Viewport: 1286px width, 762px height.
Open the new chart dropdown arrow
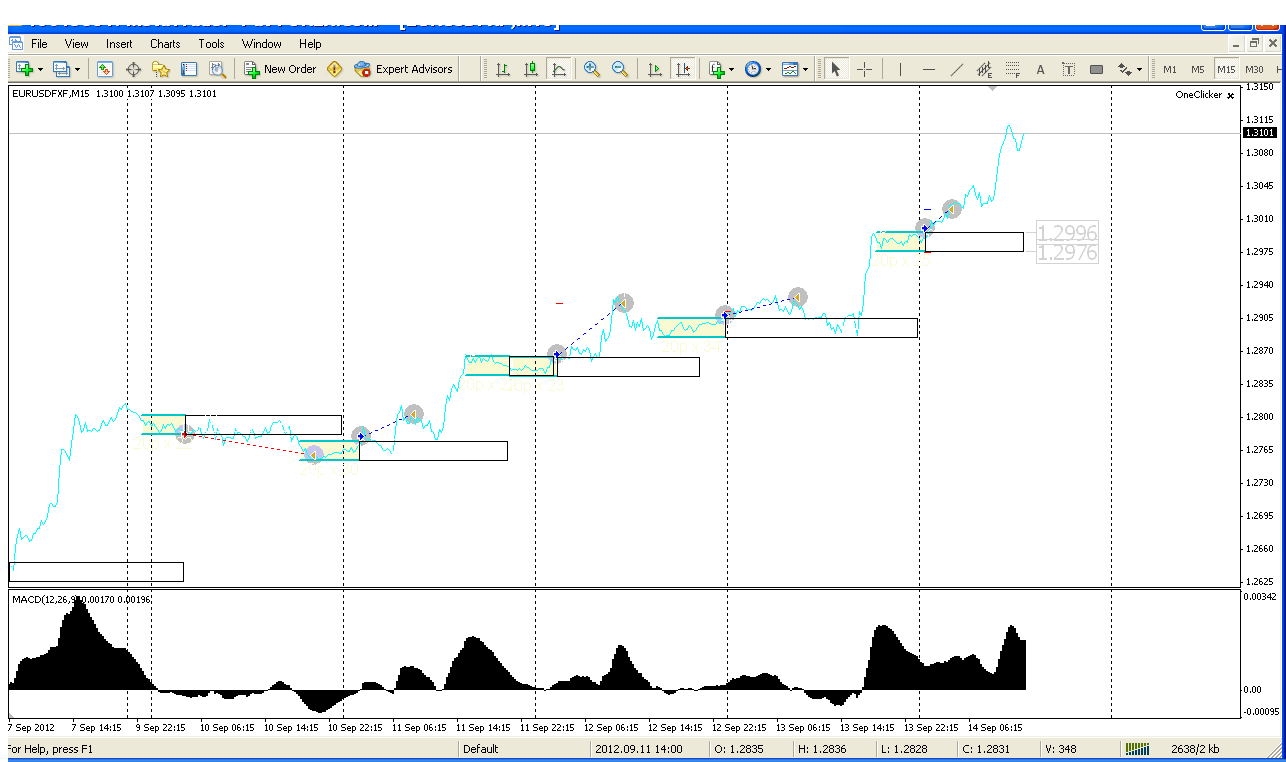click(40, 69)
